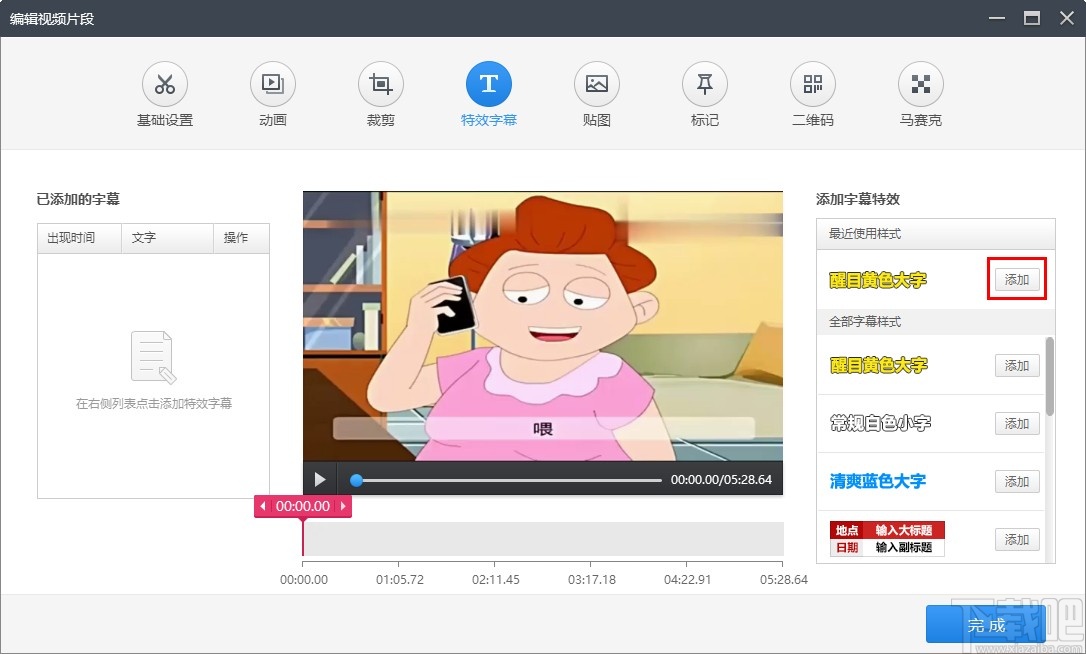Step the timeline marker backward with left arrow
This screenshot has height=654, width=1086.
(x=262, y=506)
